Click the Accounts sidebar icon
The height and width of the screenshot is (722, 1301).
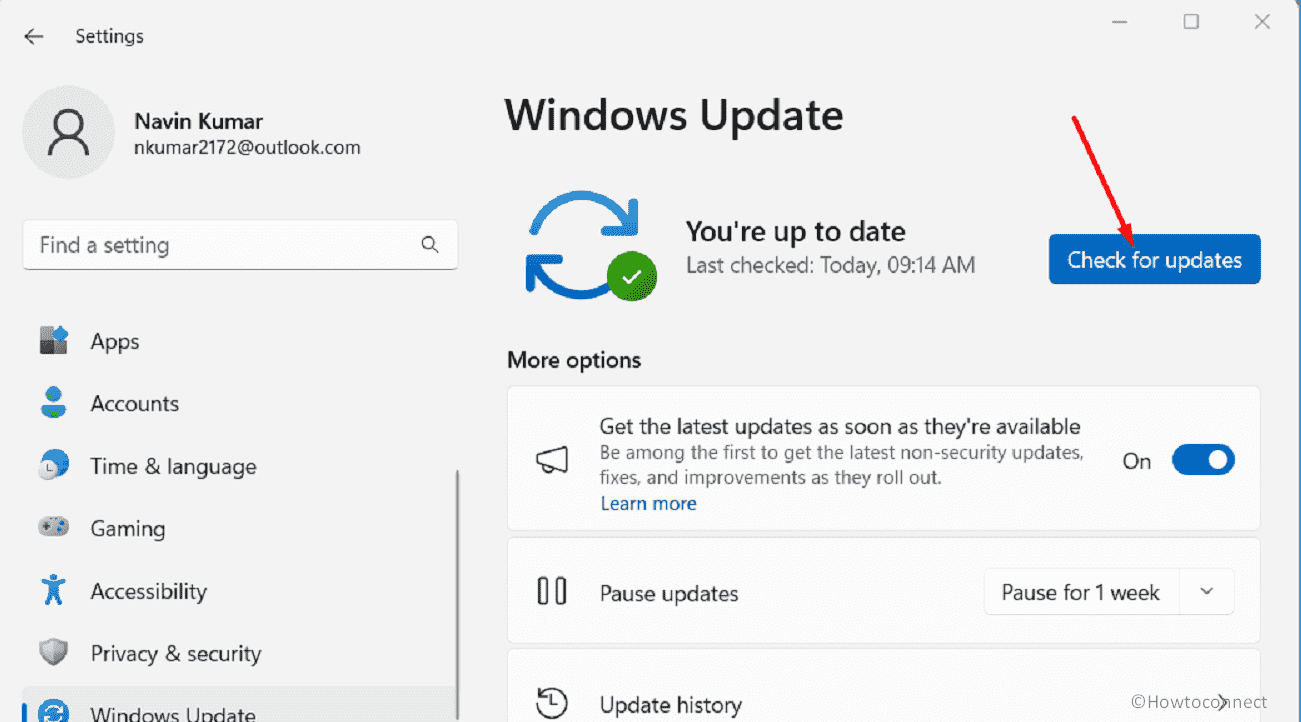pyautogui.click(x=53, y=403)
